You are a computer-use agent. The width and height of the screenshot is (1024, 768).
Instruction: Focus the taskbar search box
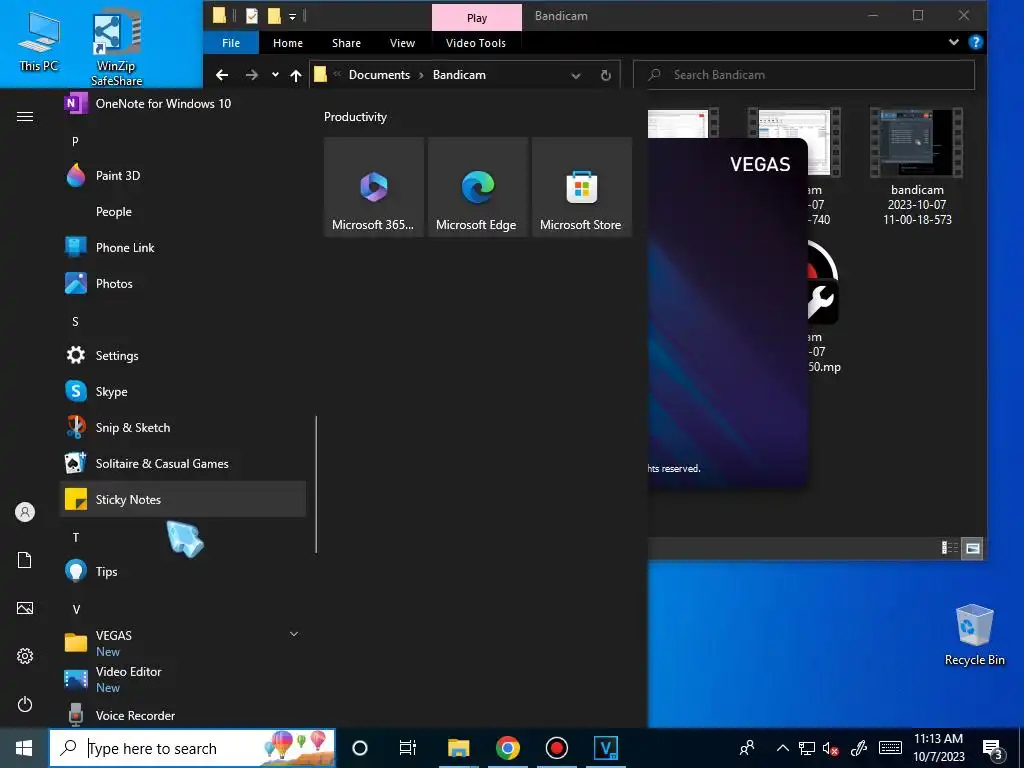(x=192, y=748)
